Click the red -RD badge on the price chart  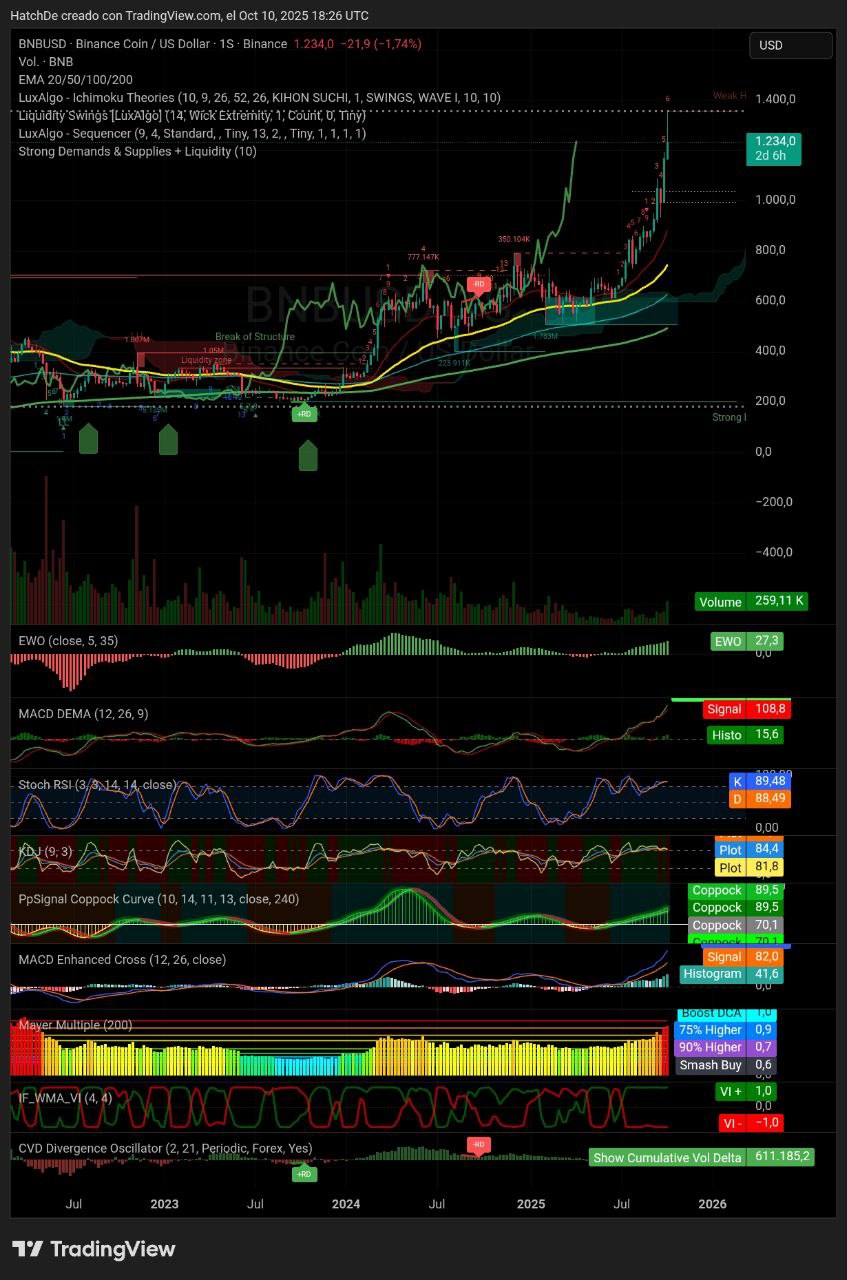(479, 284)
